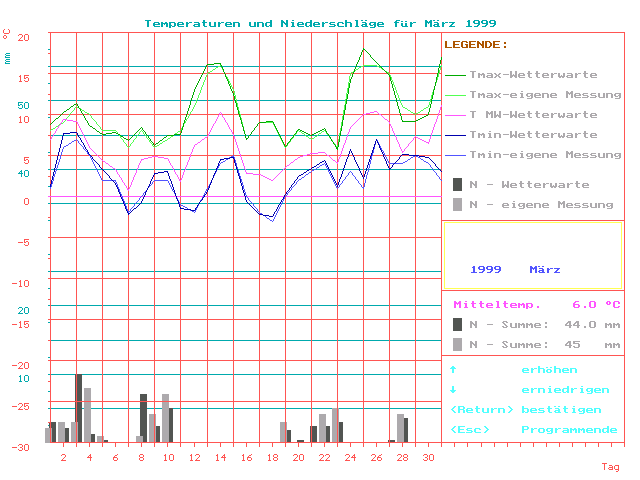The height and width of the screenshot is (480, 640).
Task: Click the month März in the yellow box
Action: pyautogui.click(x=545, y=270)
